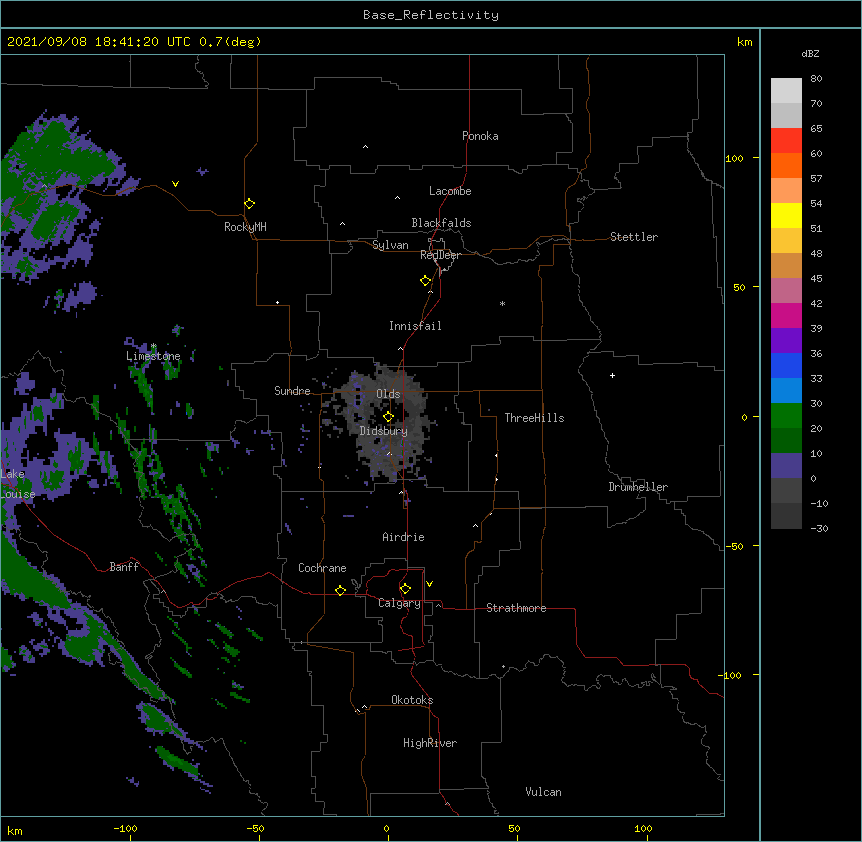
Task: Click the Banff label
Action: 124,567
